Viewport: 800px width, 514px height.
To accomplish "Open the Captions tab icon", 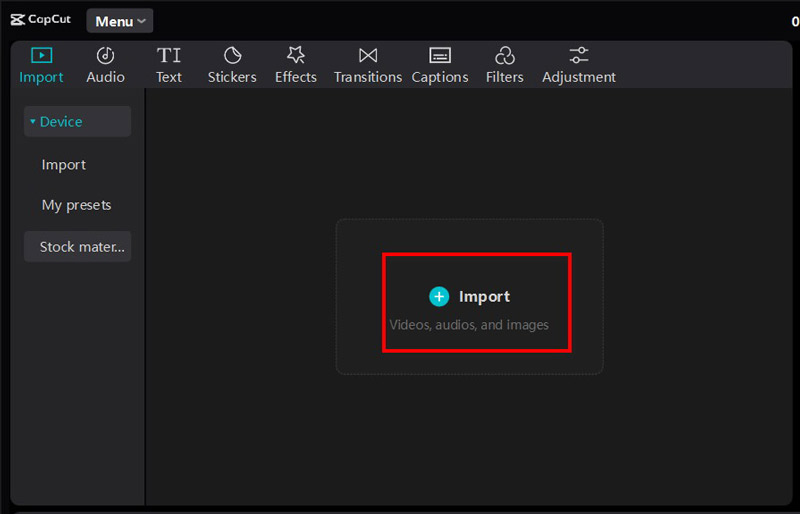I will (440, 55).
